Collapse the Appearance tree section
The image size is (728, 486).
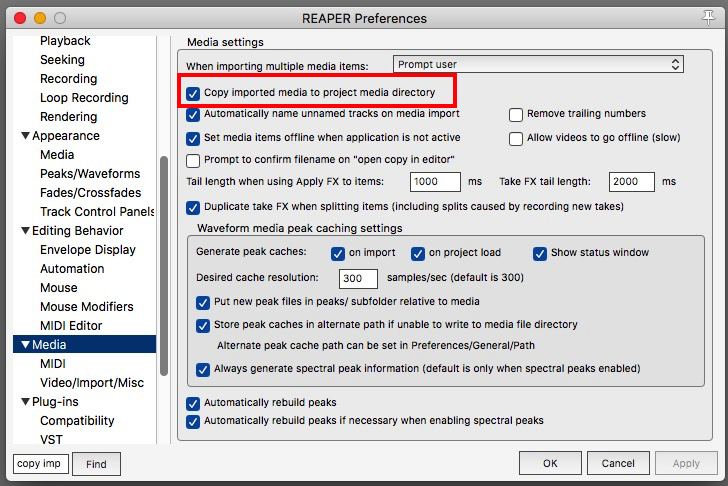(x=26, y=136)
